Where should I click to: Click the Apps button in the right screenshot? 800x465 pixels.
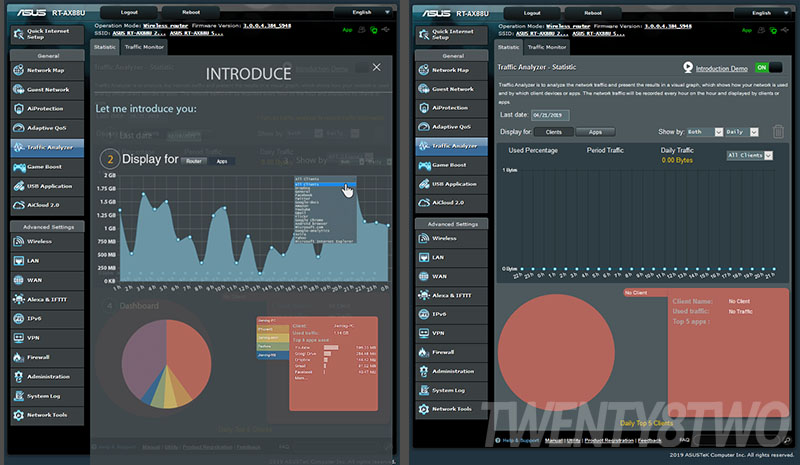595,132
